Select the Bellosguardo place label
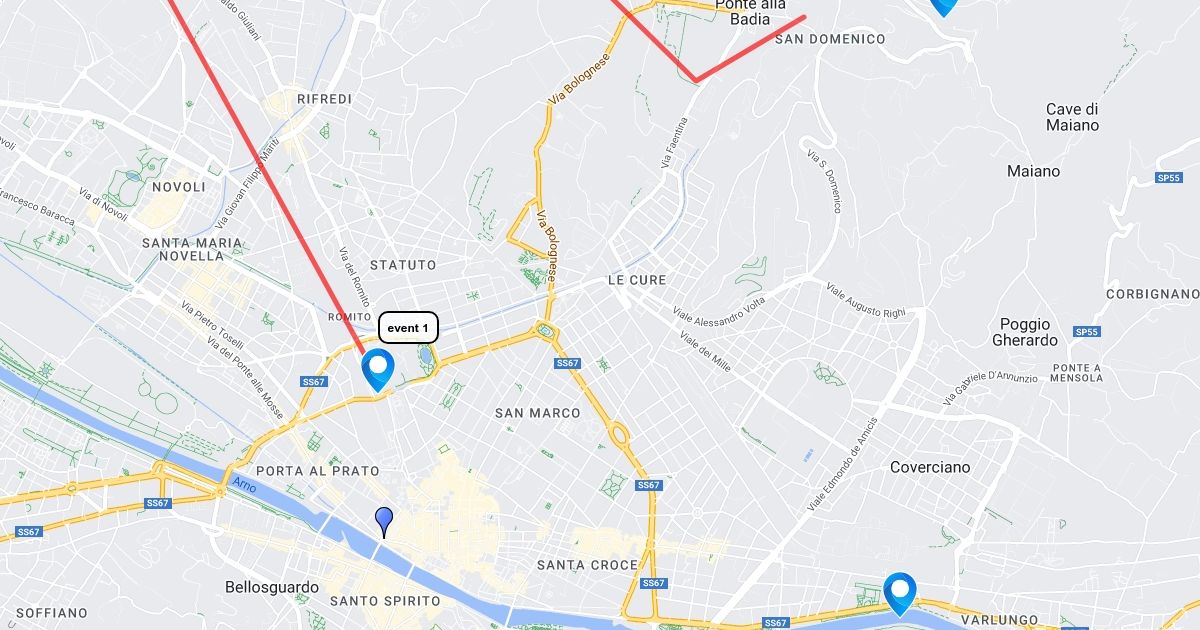 coord(272,587)
